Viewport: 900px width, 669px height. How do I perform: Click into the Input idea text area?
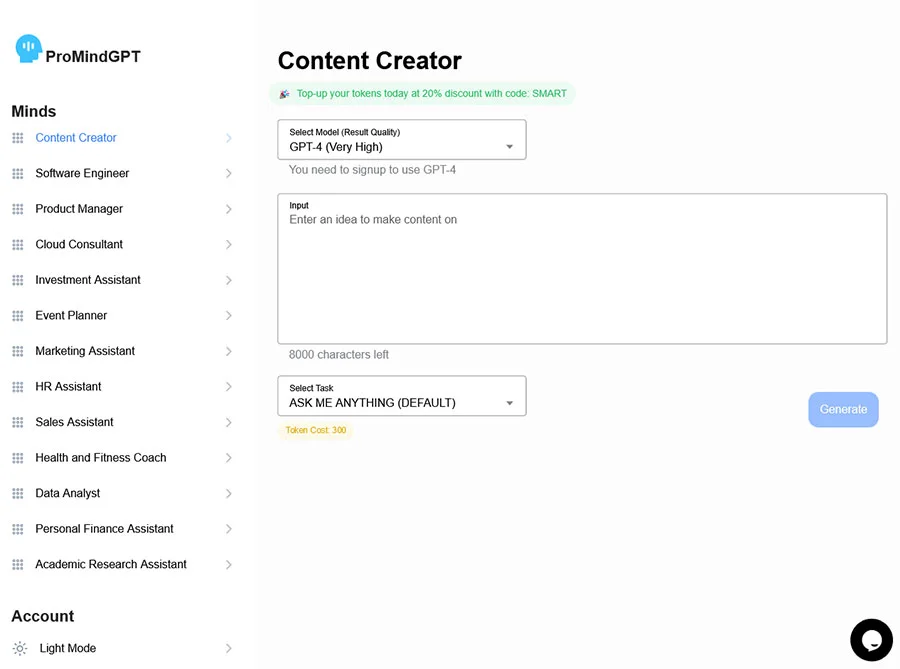coord(581,270)
